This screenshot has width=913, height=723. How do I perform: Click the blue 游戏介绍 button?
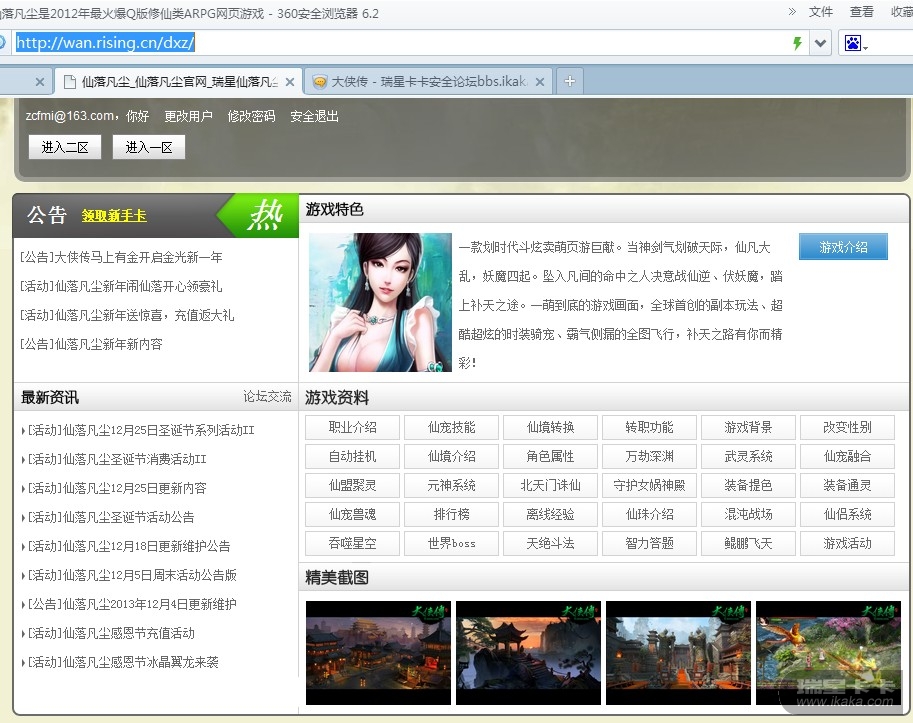click(843, 247)
